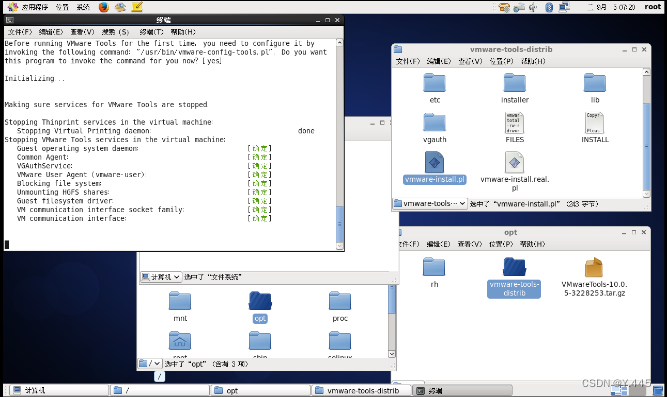
Task: Select the mnt folder in root window
Action: 180,301
